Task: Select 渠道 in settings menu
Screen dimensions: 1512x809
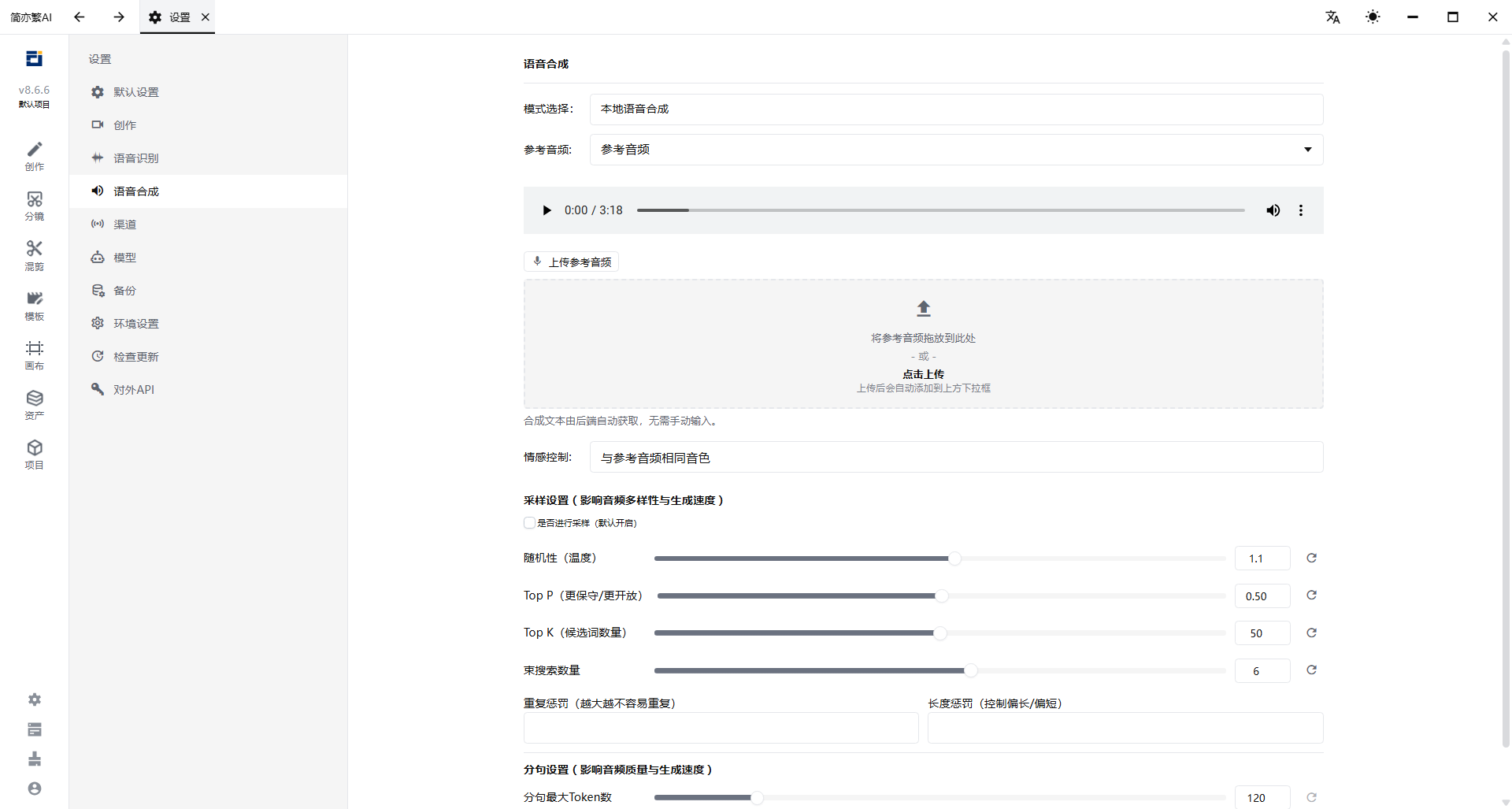Action: [208, 225]
